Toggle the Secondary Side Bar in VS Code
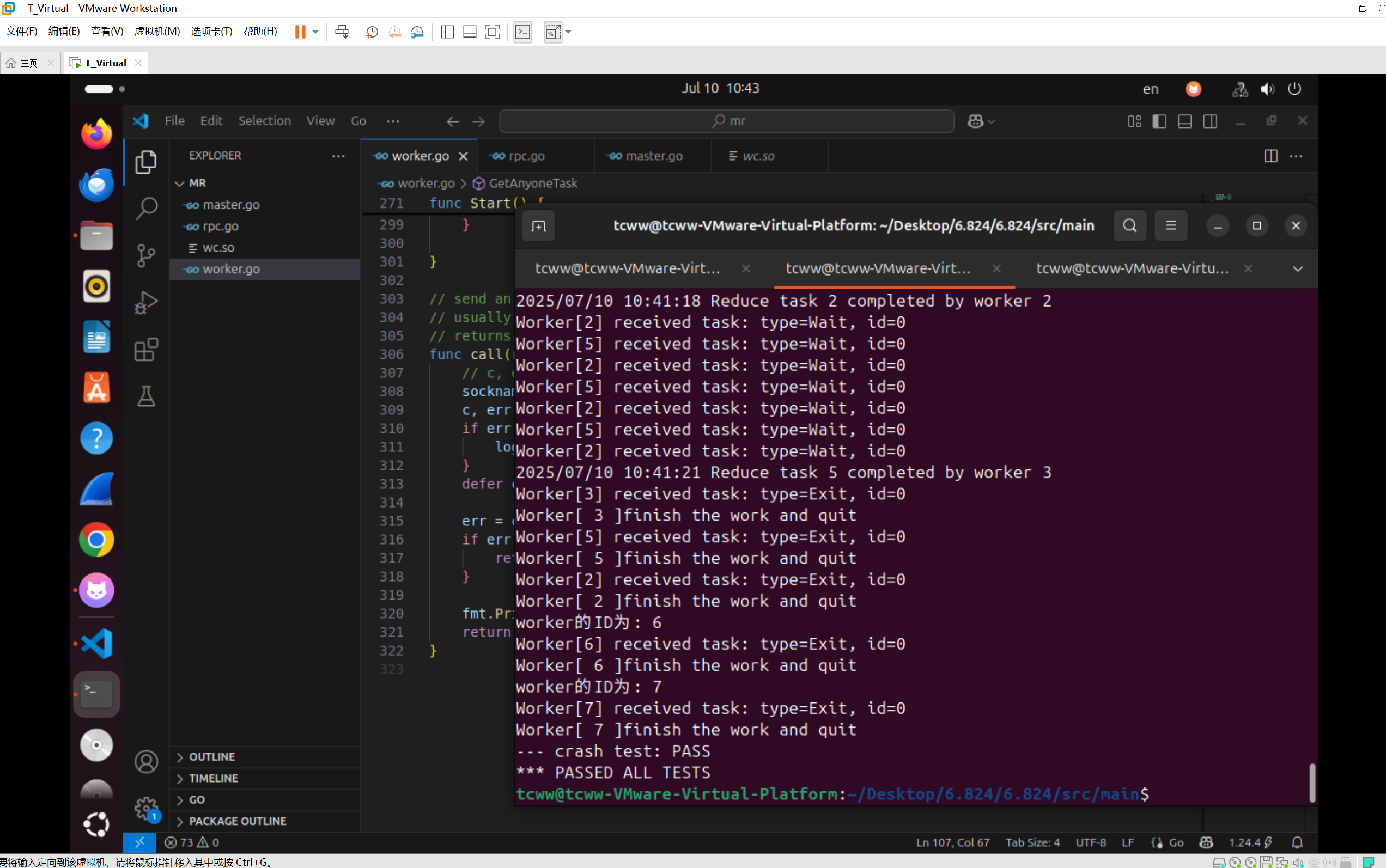 (1209, 121)
